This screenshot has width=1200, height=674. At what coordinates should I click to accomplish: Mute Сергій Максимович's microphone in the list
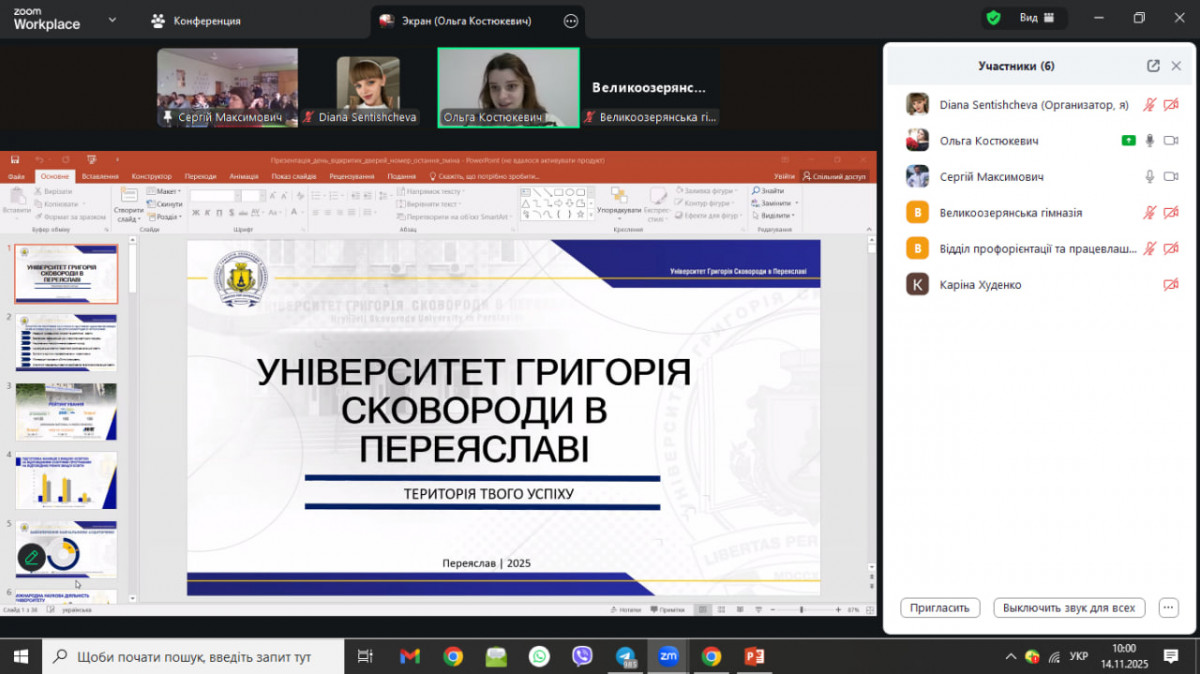coord(1150,177)
